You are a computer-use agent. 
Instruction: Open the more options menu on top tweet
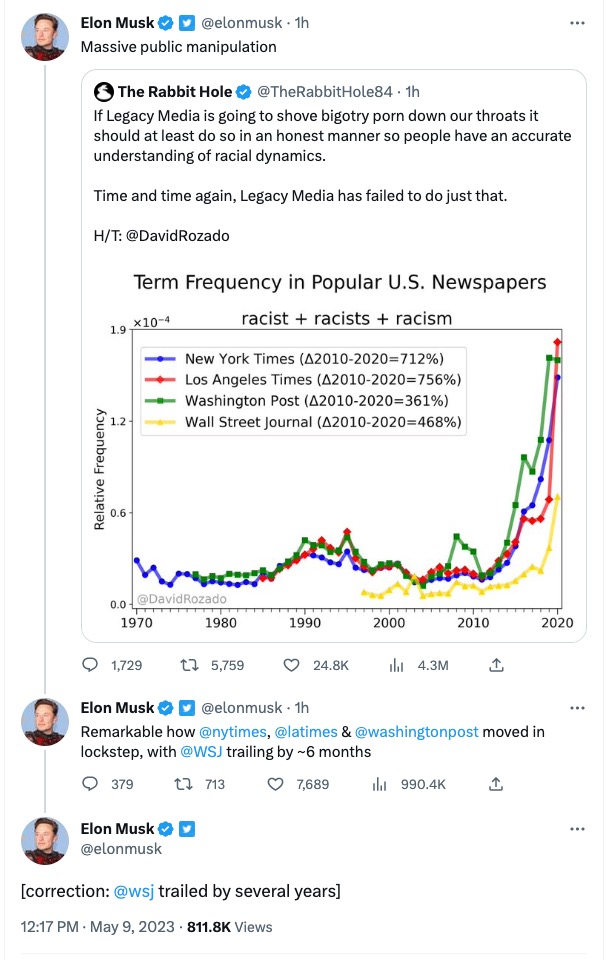click(x=578, y=21)
